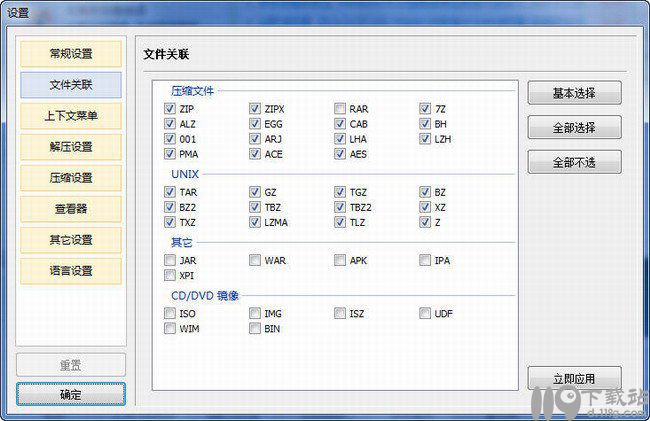Image resolution: width=650 pixels, height=421 pixels.
Task: Uncheck the ZIP file association
Action: coord(170,109)
